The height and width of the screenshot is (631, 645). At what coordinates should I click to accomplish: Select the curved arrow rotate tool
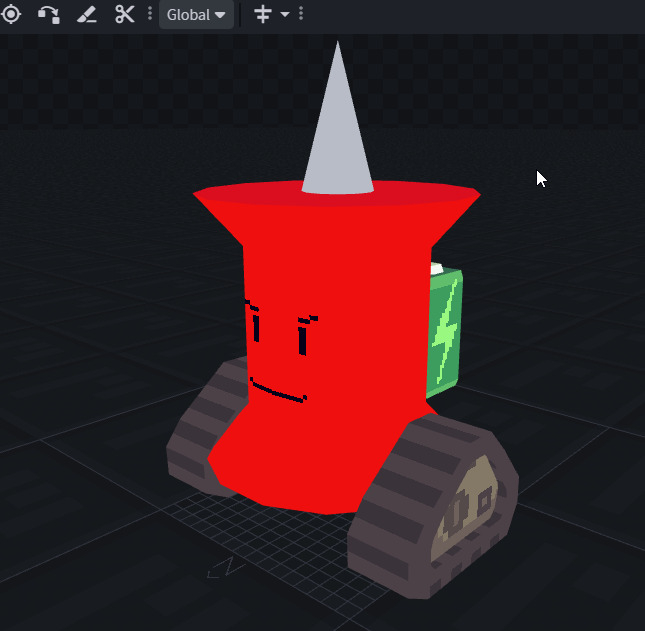(48, 15)
